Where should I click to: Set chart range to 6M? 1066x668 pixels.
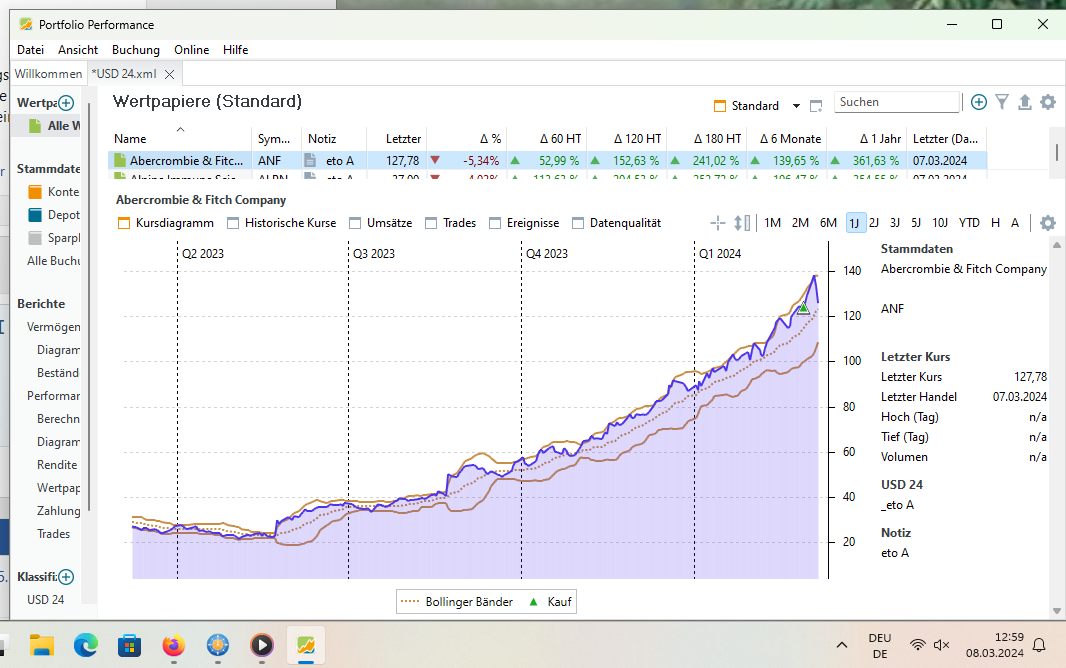[828, 223]
